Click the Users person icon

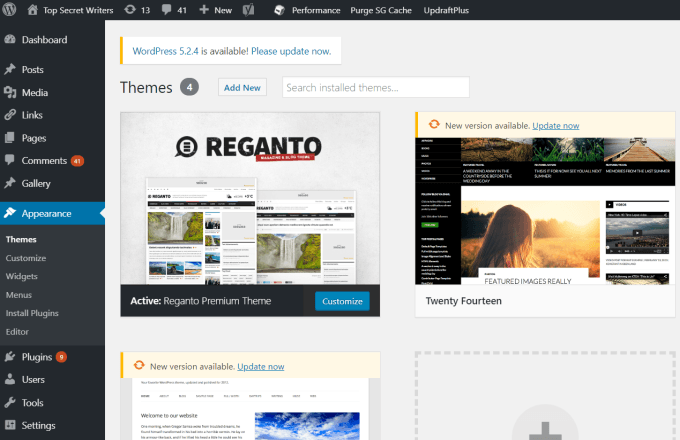pyautogui.click(x=10, y=379)
